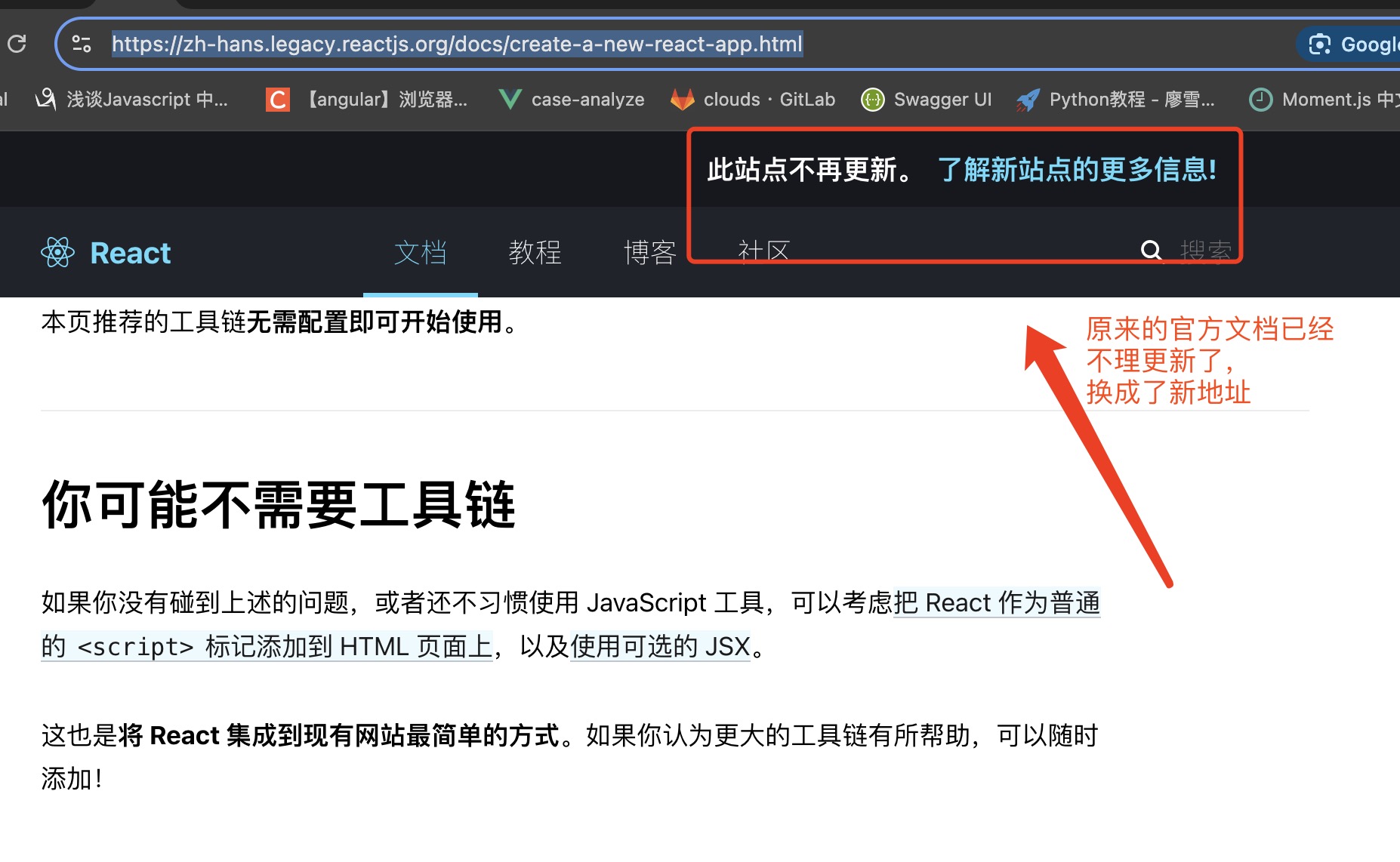Go to React home via React text
The image size is (1400, 862).
pos(131,253)
